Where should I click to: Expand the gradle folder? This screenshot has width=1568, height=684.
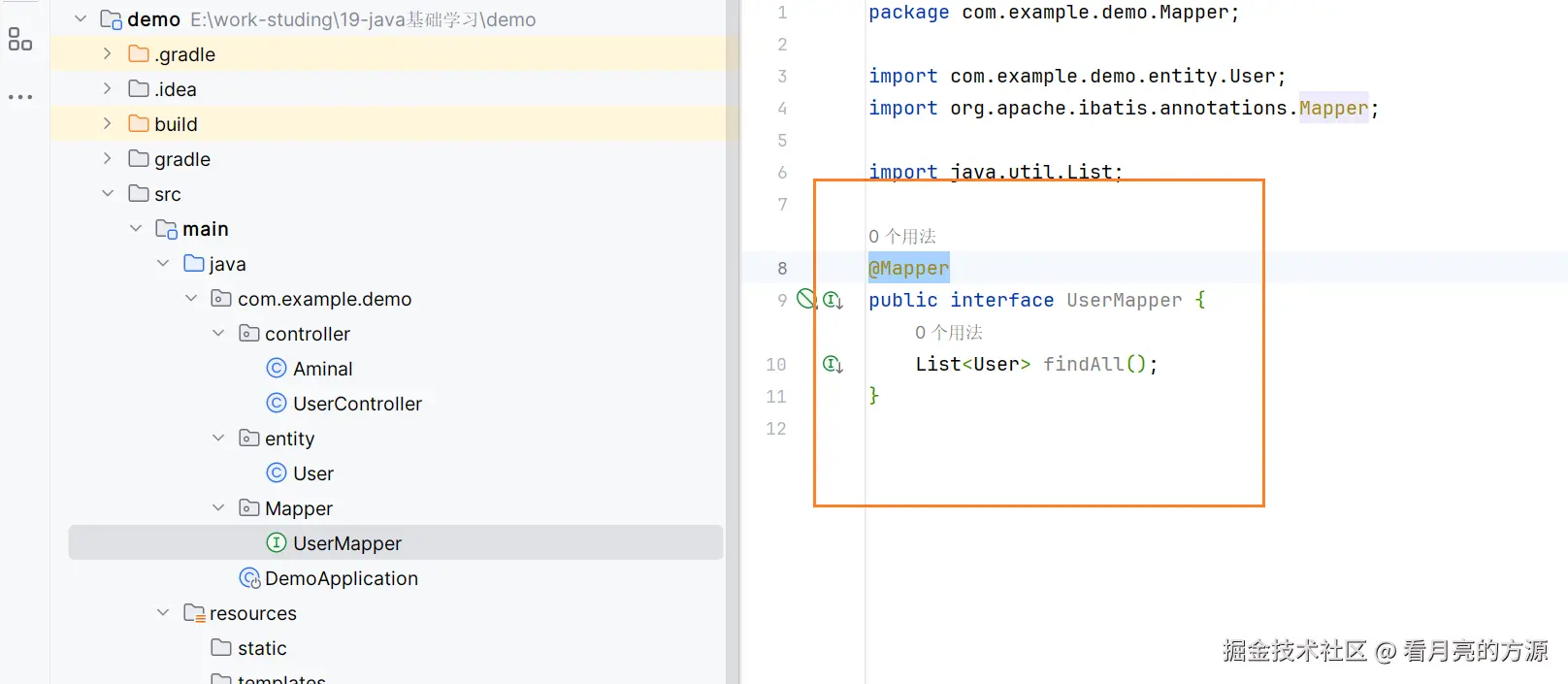click(108, 159)
